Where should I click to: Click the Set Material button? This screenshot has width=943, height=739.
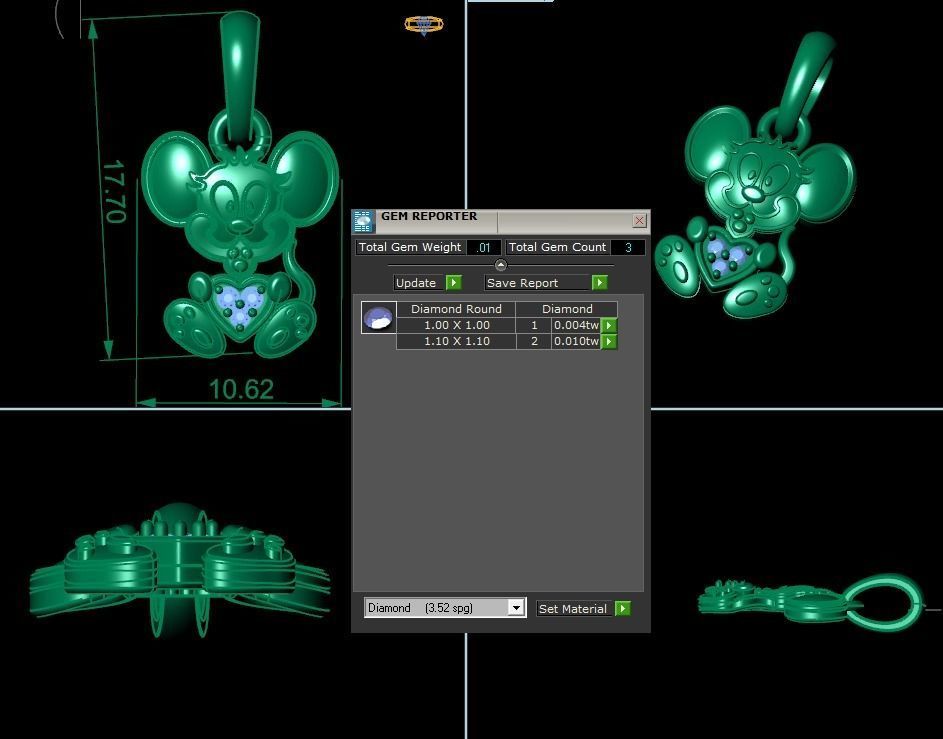point(573,608)
